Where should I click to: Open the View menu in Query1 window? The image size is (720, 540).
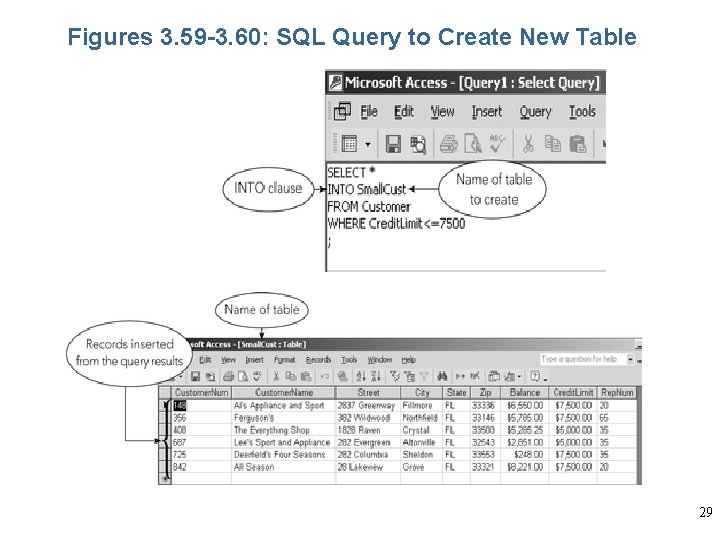pyautogui.click(x=443, y=112)
